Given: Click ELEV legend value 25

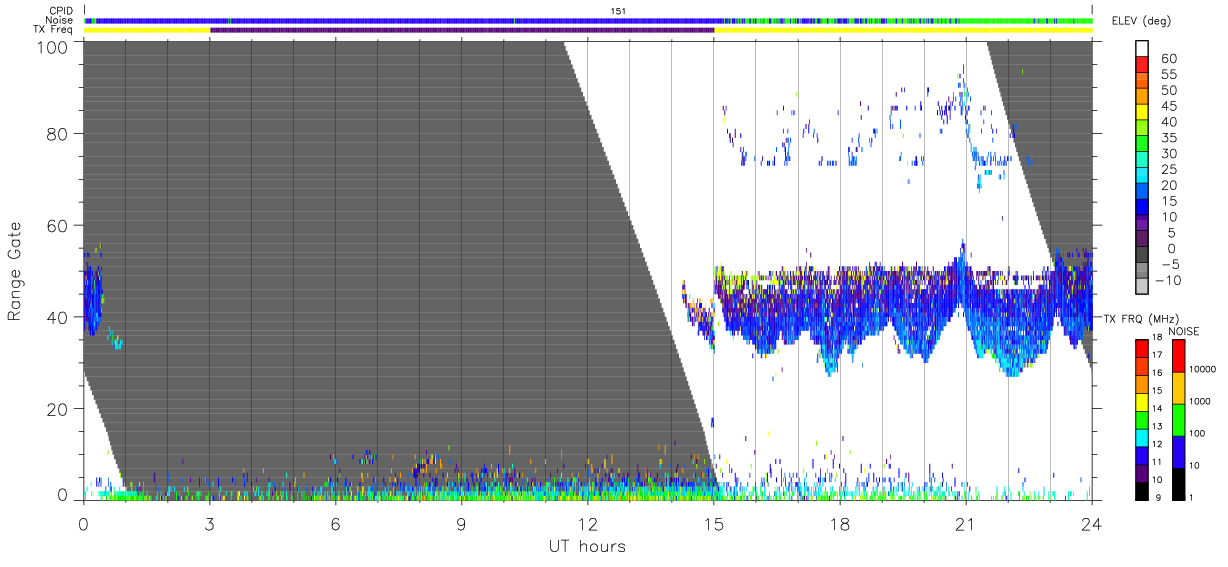Looking at the screenshot, I should click(1167, 169).
